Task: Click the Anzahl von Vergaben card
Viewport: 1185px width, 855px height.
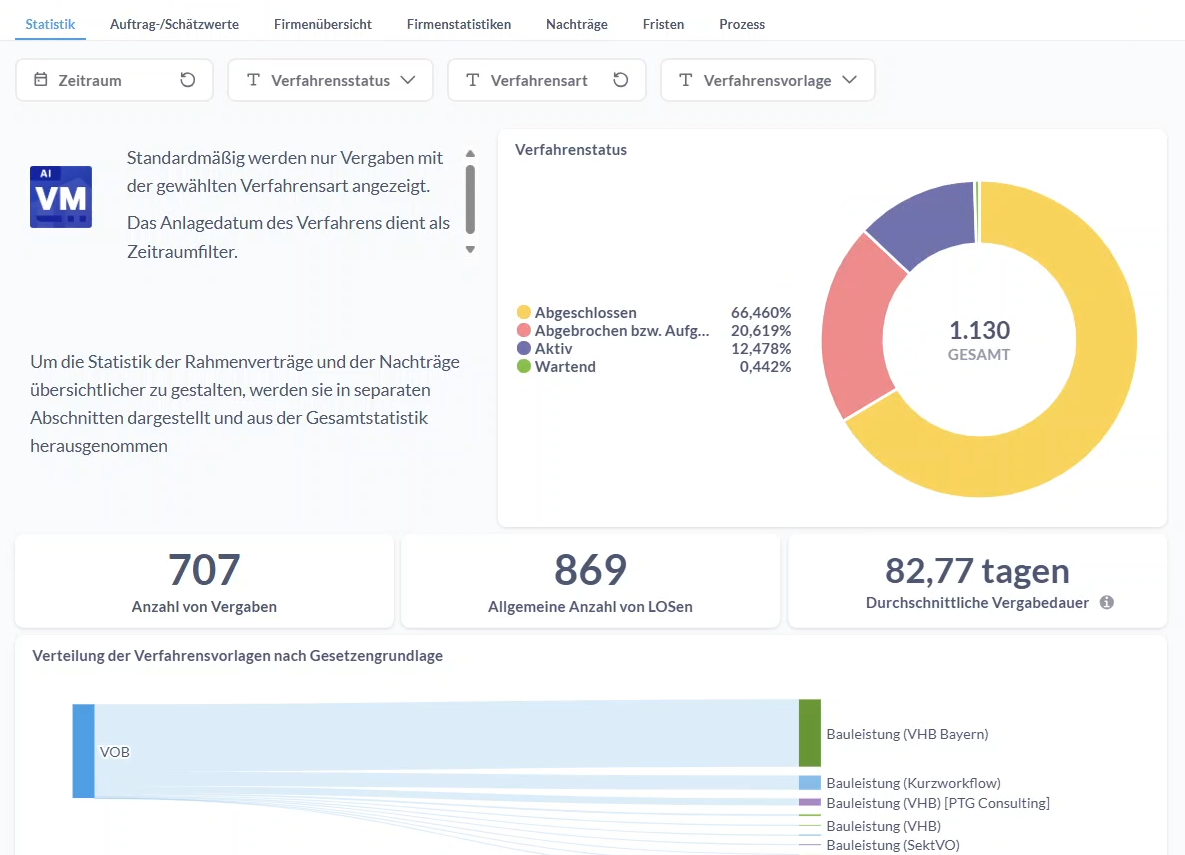Action: (x=204, y=581)
